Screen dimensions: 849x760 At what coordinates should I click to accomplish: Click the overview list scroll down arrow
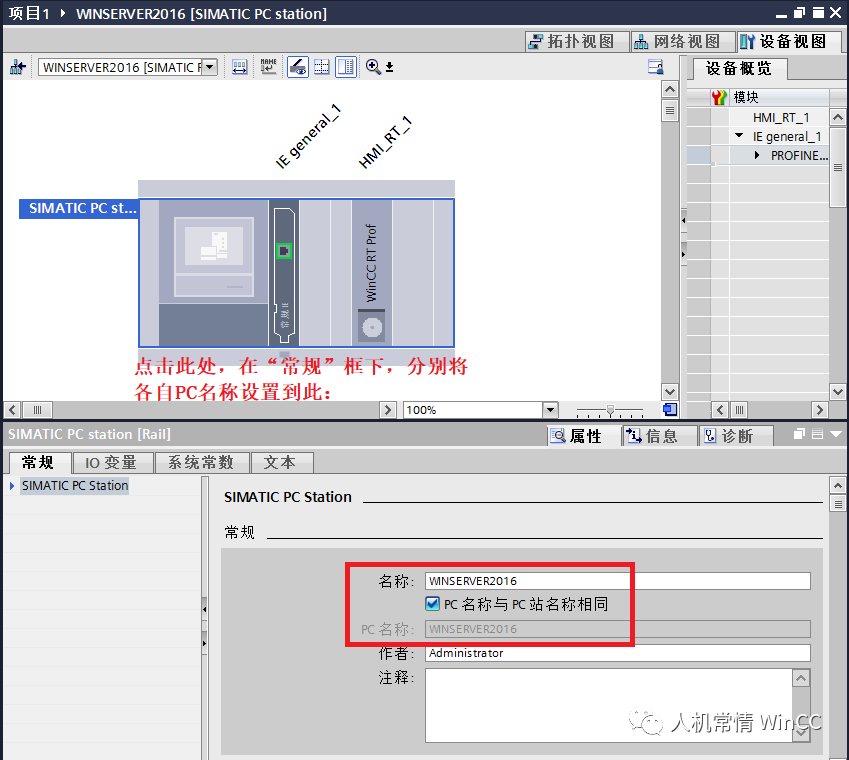(x=838, y=391)
